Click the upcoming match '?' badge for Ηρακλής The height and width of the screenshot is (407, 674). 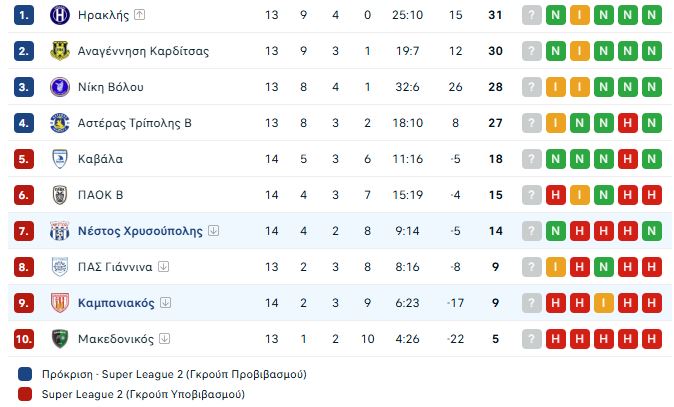[531, 15]
